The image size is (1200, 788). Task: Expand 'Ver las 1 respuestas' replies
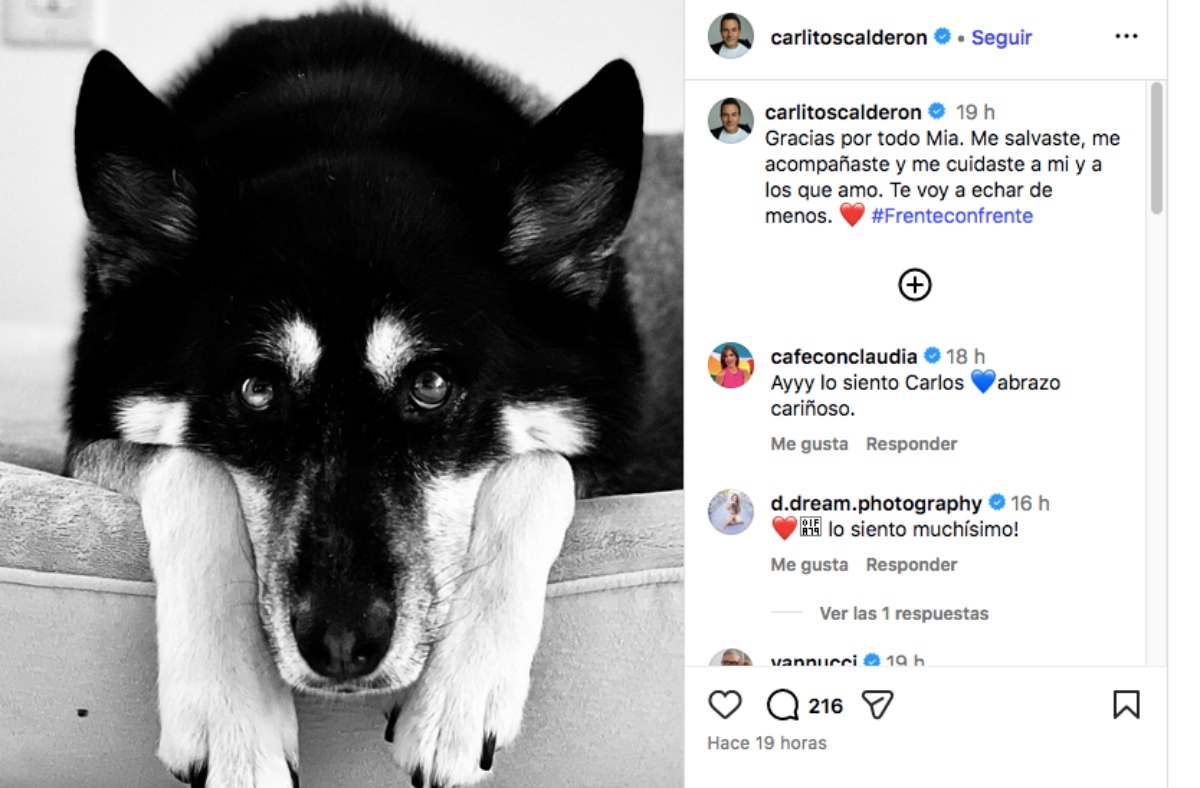click(x=903, y=613)
